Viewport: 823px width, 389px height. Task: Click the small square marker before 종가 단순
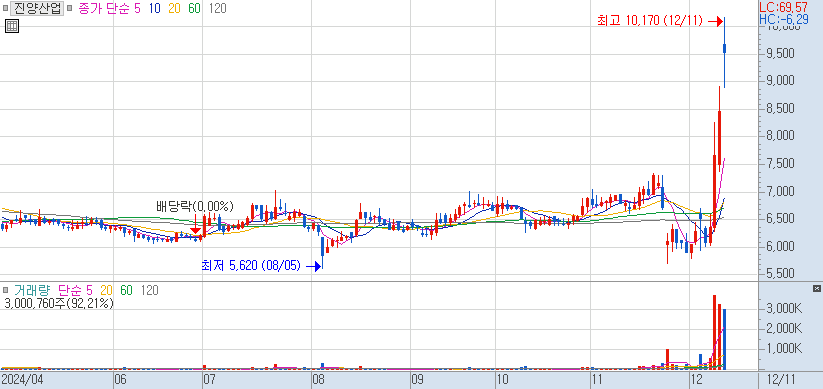coord(70,8)
